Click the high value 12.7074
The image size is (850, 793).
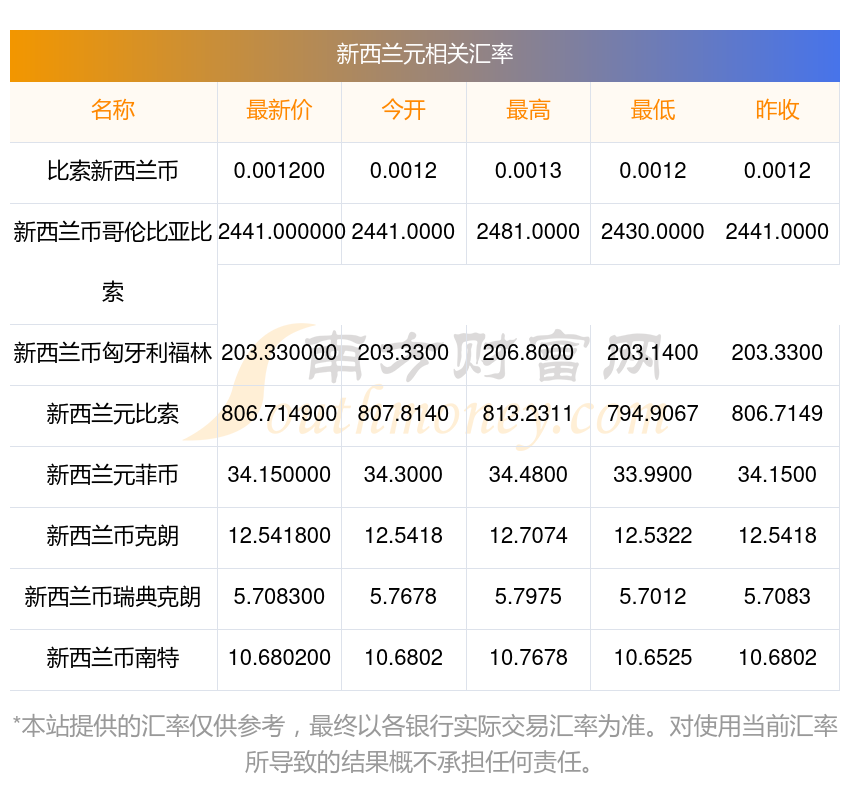pos(528,536)
